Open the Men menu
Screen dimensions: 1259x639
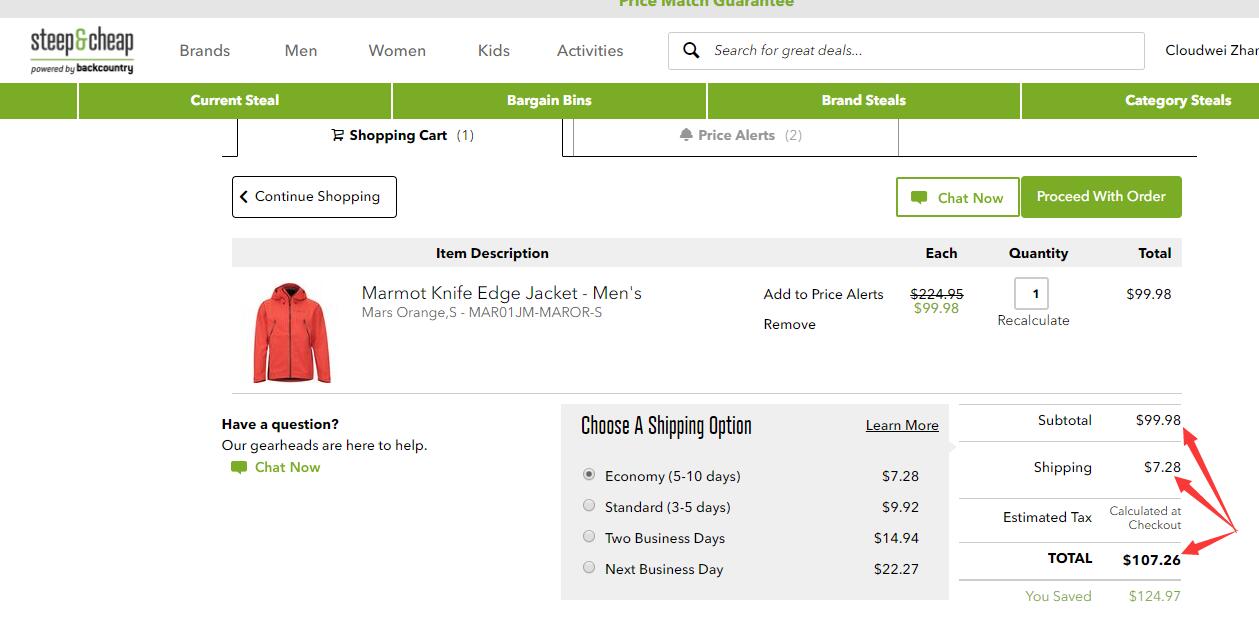tap(301, 50)
